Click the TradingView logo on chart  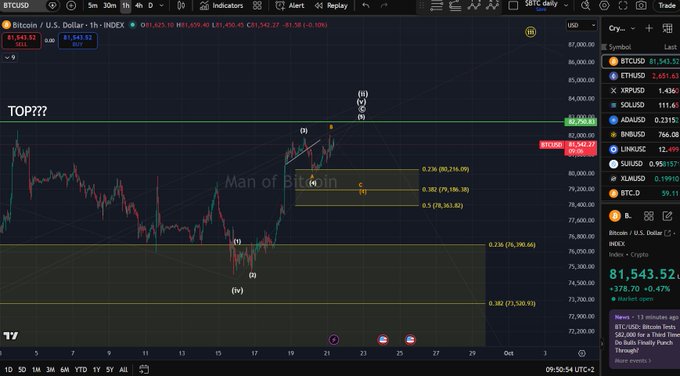[x=11, y=336]
